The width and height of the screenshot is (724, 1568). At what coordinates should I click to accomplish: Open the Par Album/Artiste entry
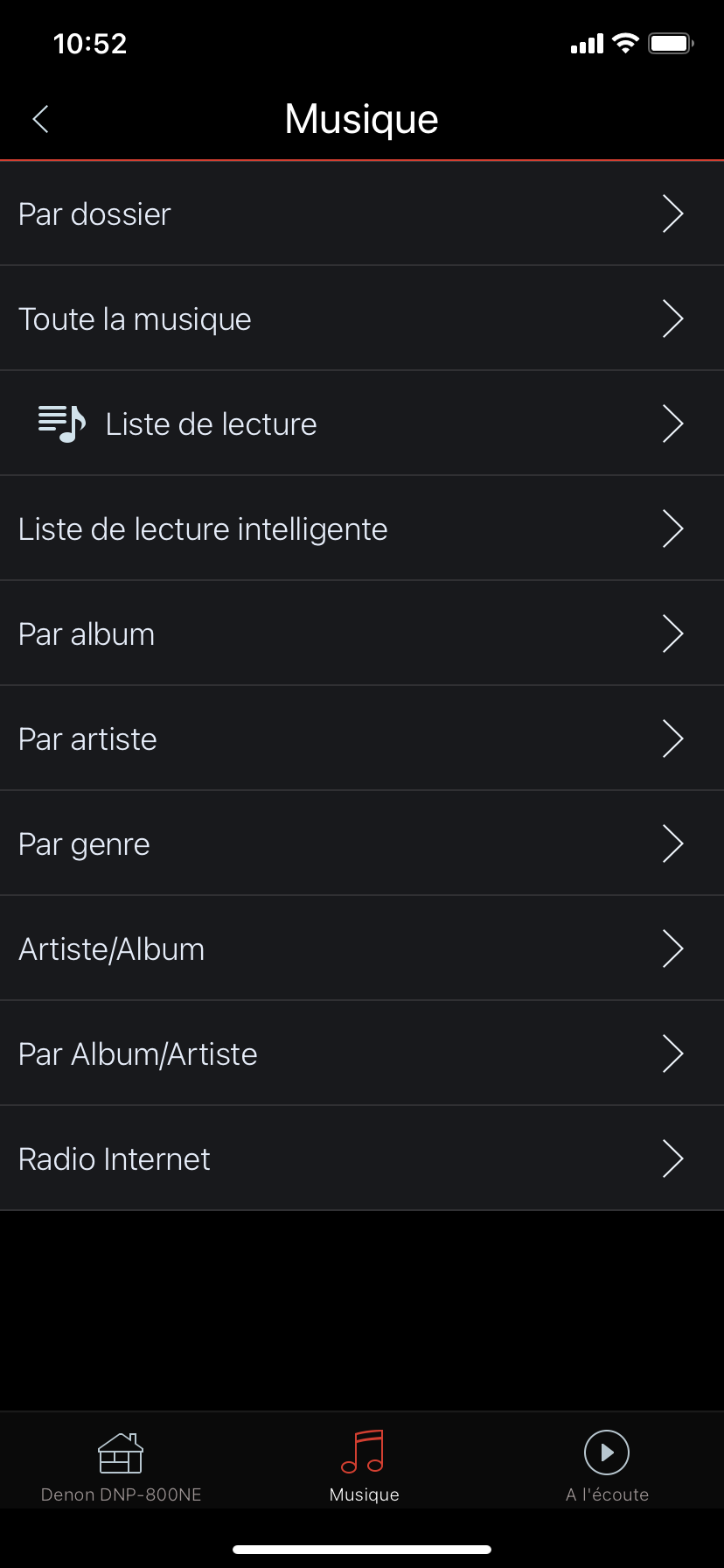(x=138, y=1054)
